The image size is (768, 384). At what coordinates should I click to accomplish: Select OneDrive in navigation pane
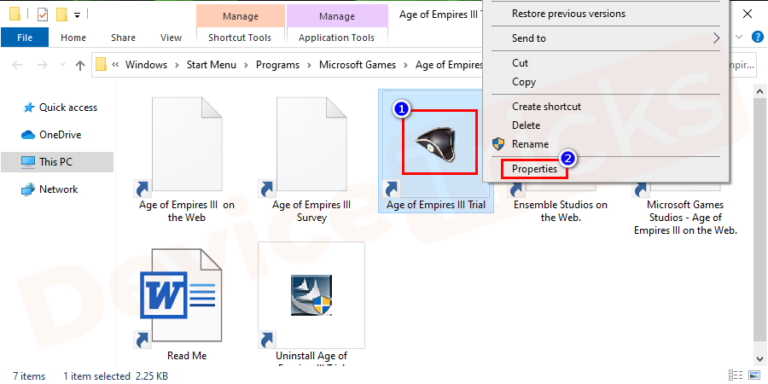click(58, 135)
